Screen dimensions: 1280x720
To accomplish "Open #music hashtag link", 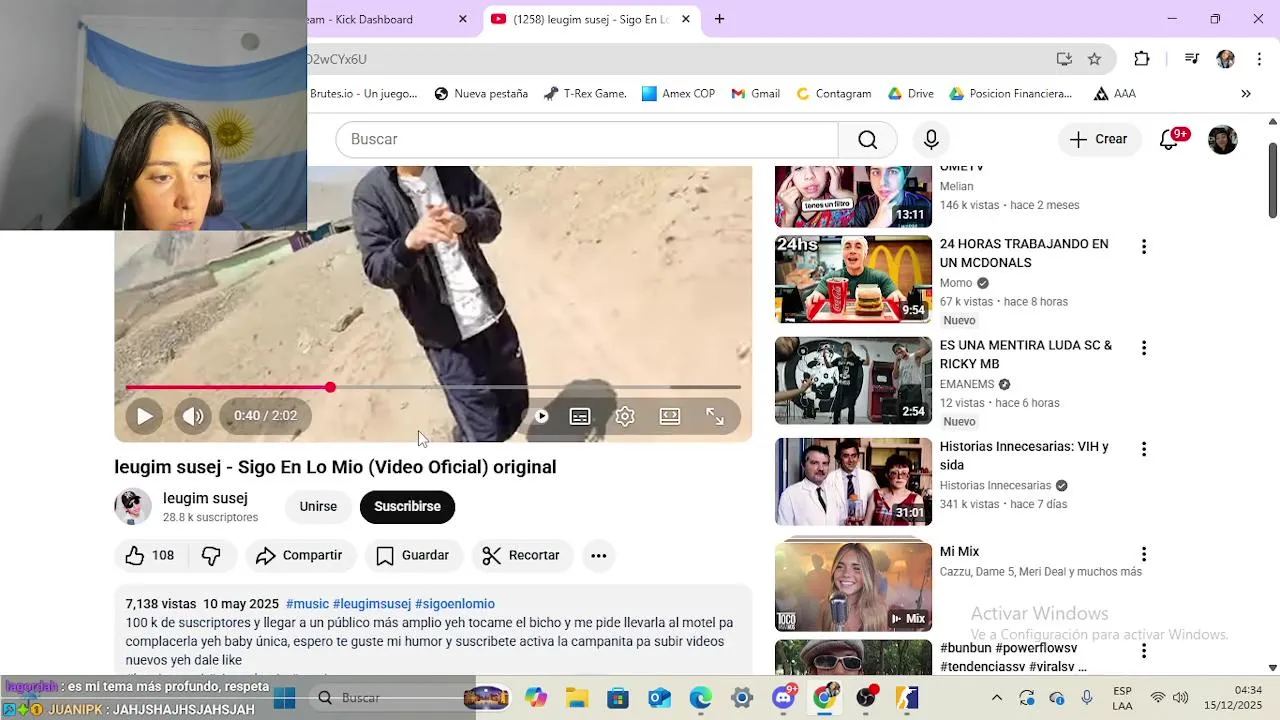I will (x=307, y=604).
